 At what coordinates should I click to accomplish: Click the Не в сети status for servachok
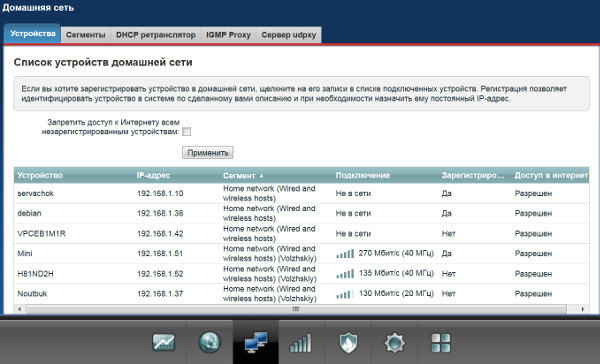point(353,193)
